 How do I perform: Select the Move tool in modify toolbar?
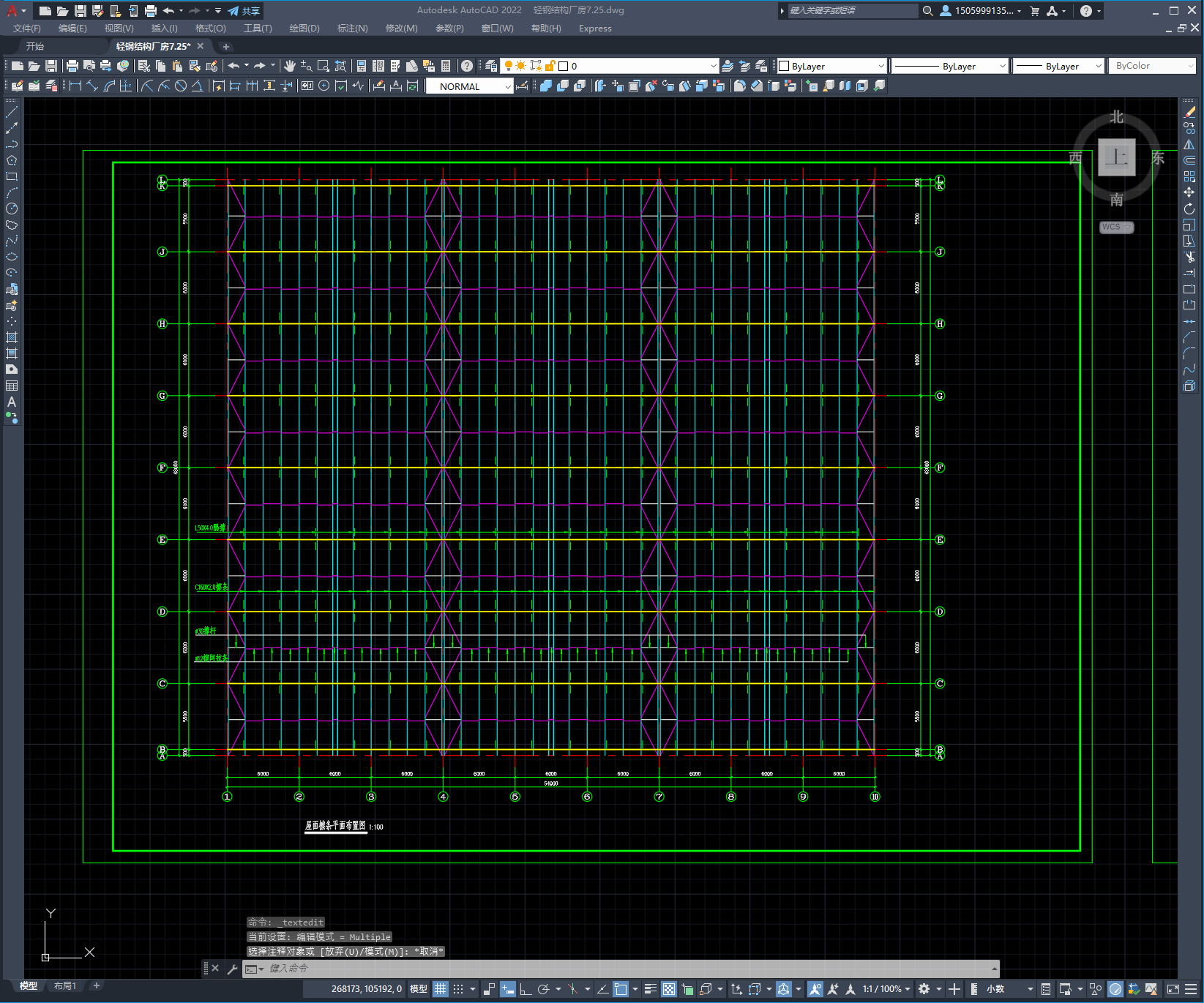1189,192
